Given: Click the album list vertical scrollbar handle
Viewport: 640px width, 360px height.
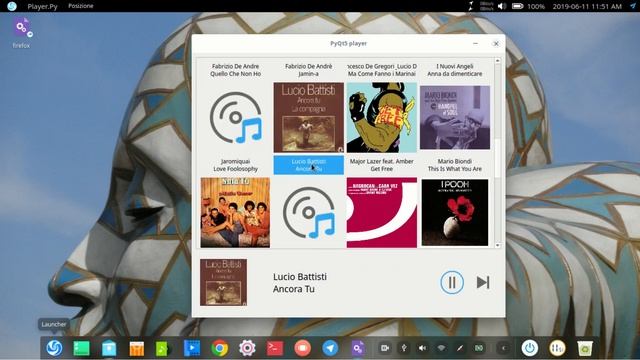Looking at the screenshot, I should point(497,158).
